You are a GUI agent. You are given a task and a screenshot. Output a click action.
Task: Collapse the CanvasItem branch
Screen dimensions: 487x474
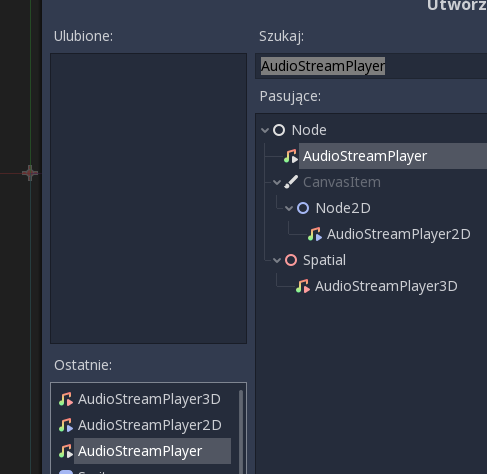277,182
